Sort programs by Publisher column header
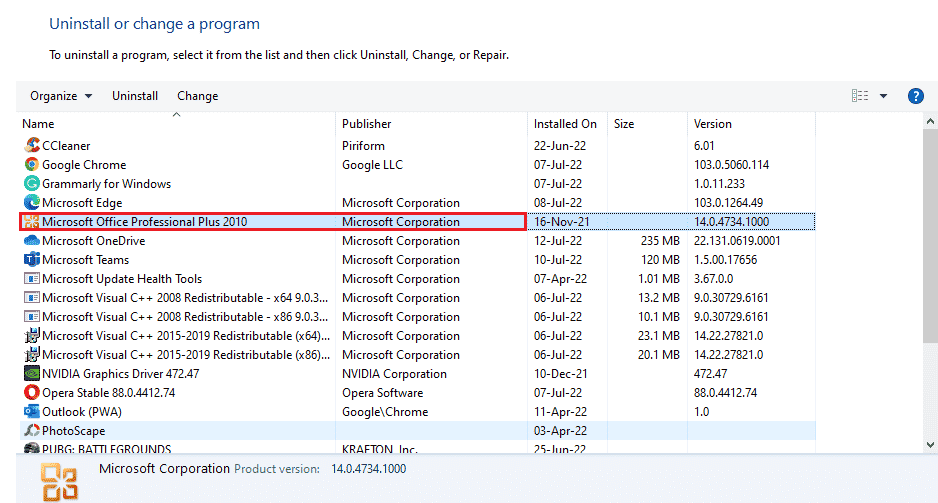 pyautogui.click(x=367, y=124)
